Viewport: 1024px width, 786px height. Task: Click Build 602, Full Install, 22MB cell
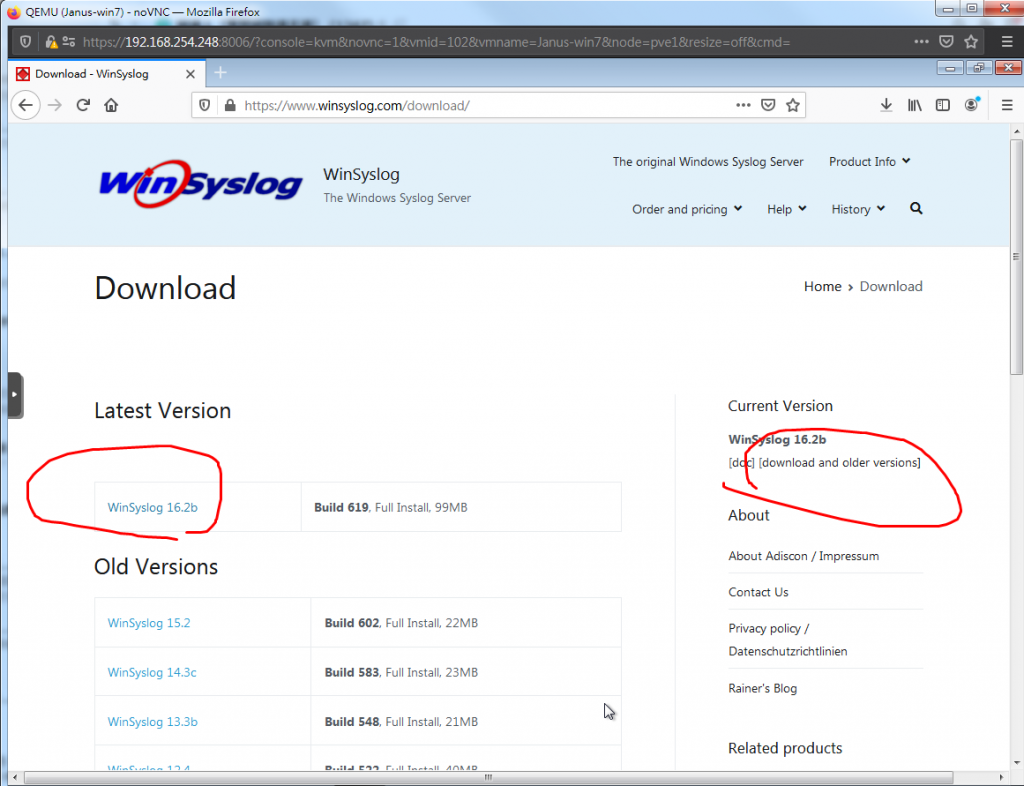(466, 623)
